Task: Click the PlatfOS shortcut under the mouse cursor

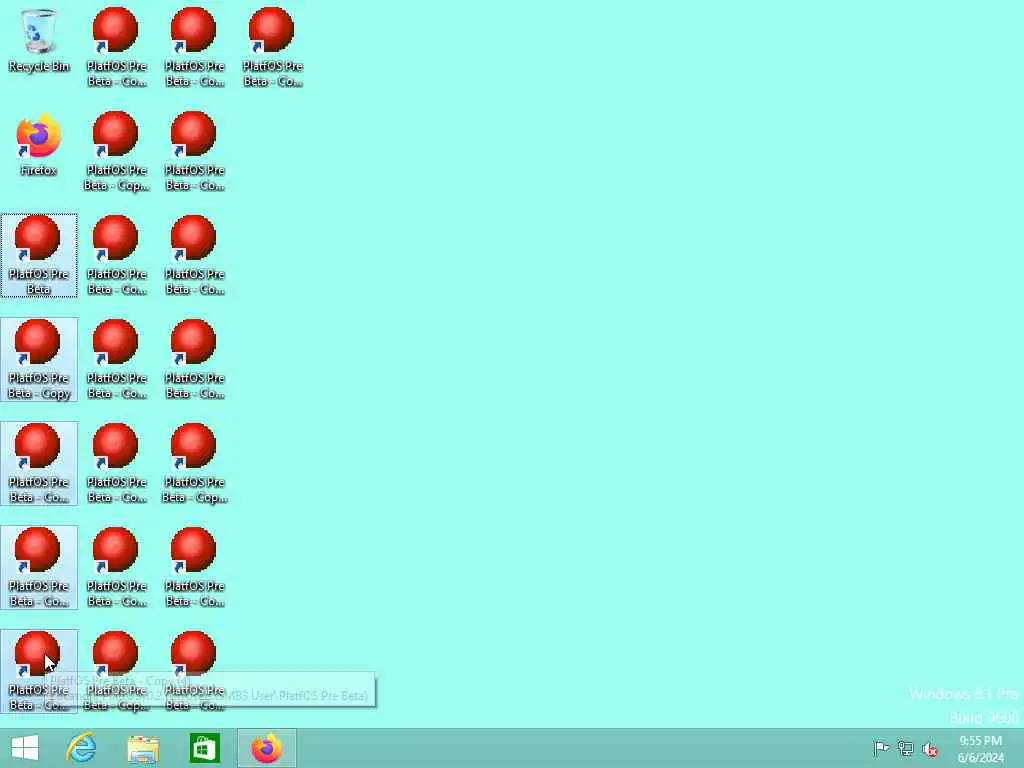Action: [39, 671]
